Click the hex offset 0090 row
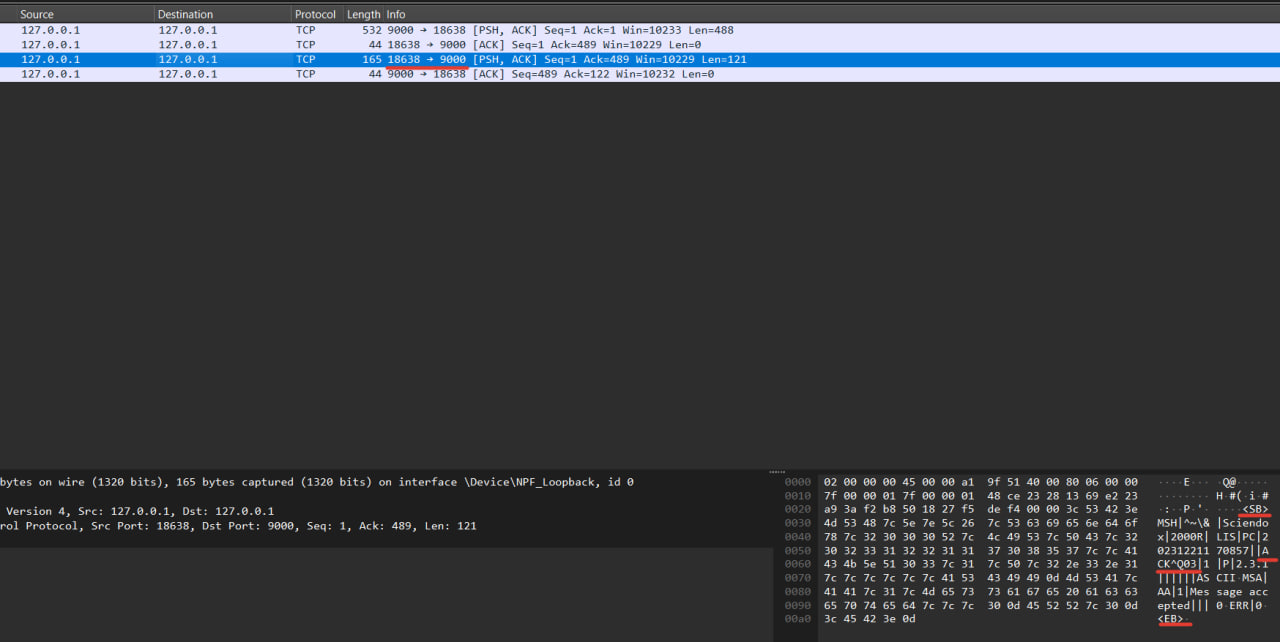 pos(798,606)
